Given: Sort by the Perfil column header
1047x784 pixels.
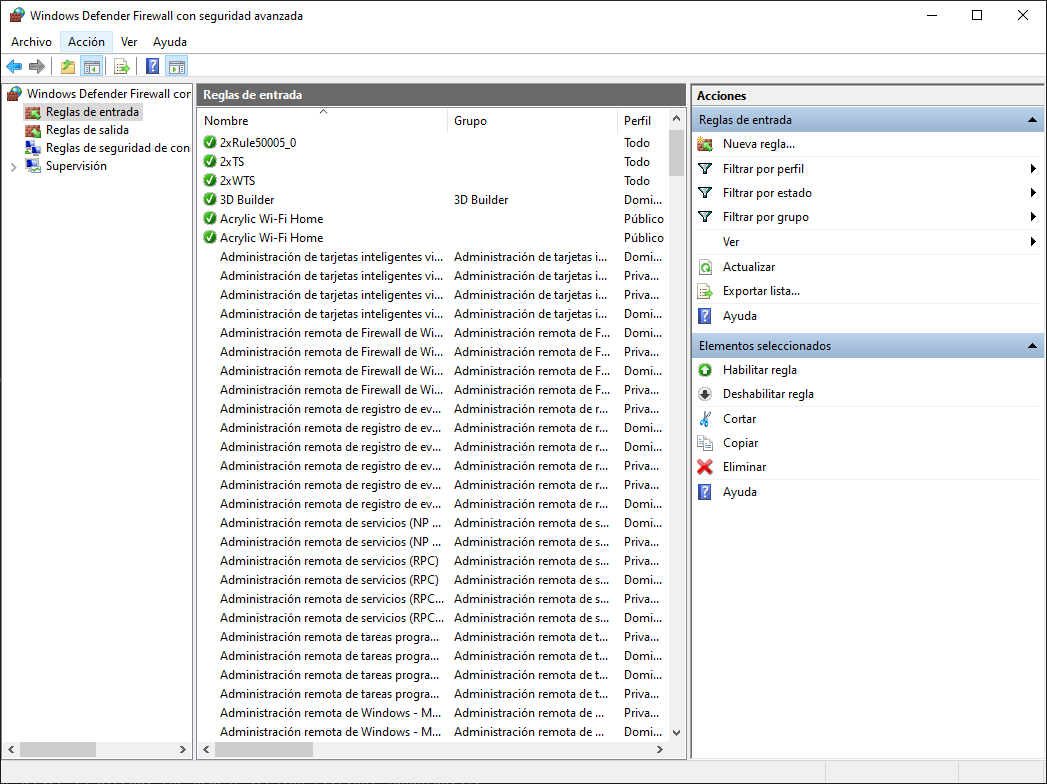Looking at the screenshot, I should pos(642,121).
